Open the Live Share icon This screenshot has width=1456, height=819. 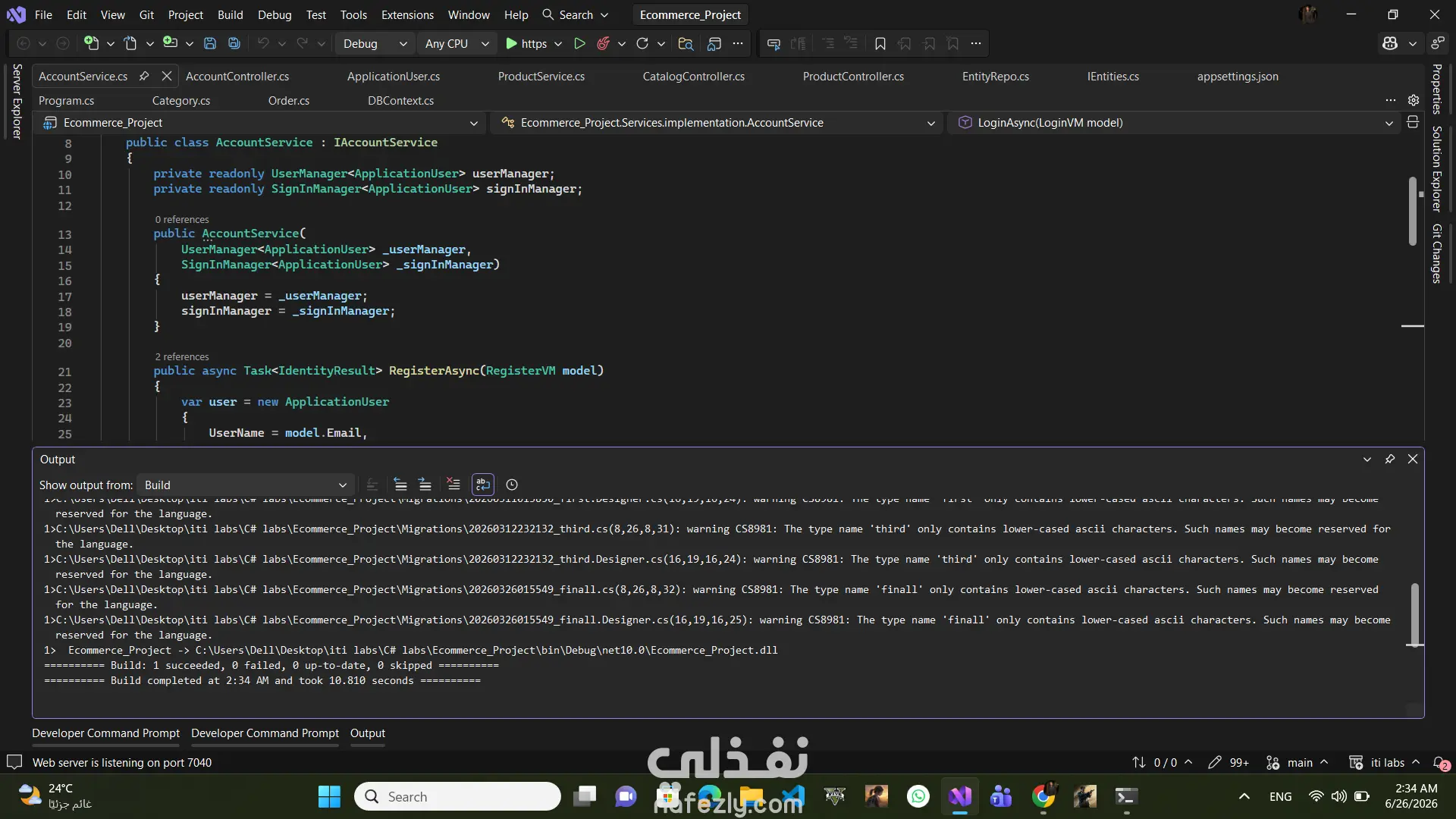1437,43
